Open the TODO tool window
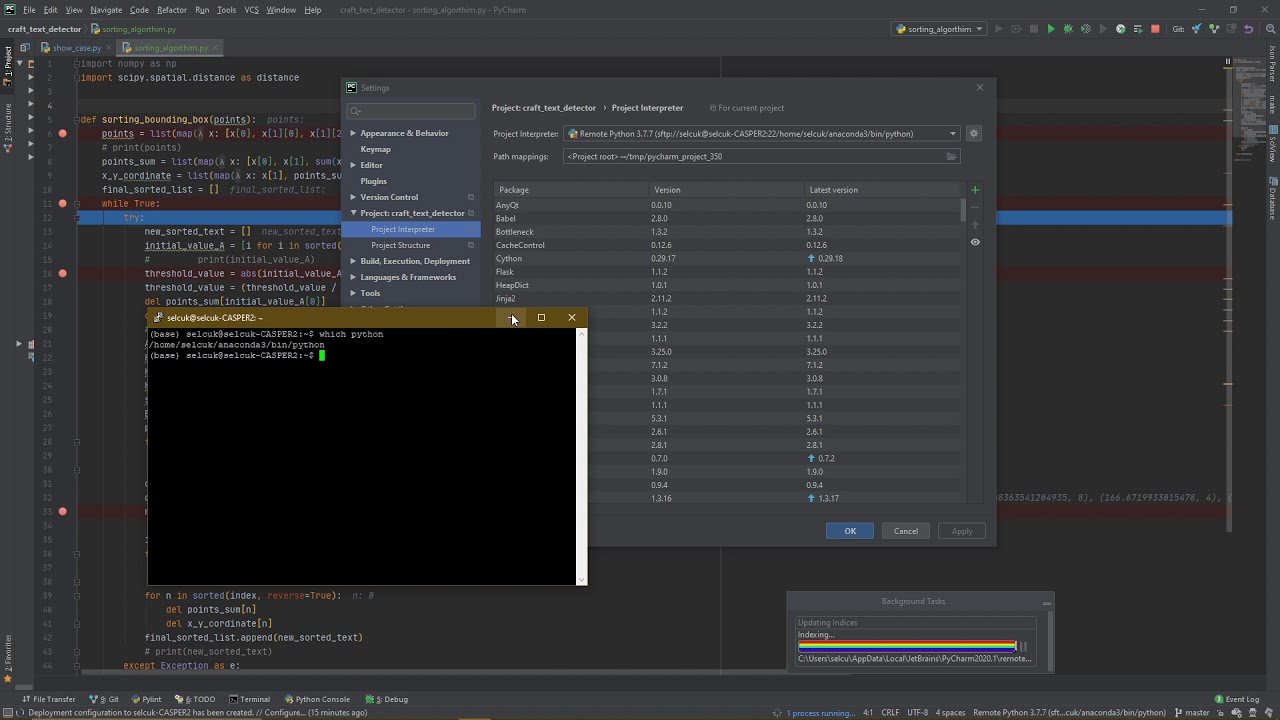The width and height of the screenshot is (1280, 720). point(197,699)
